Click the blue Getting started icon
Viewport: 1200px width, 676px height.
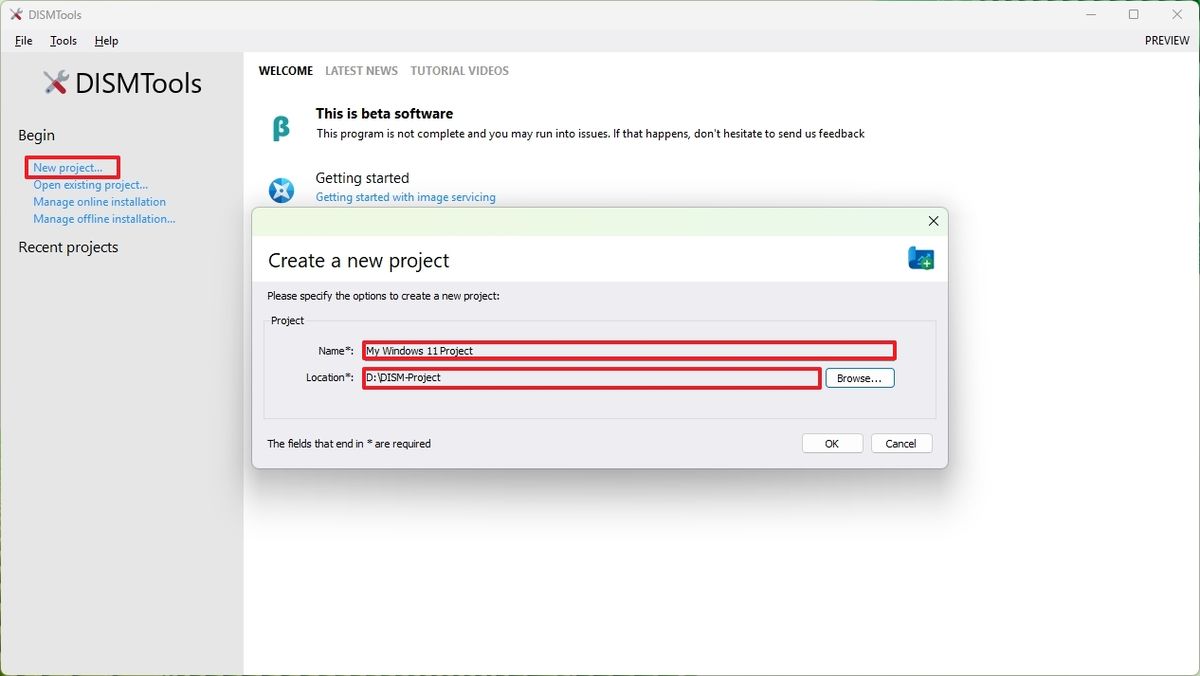point(281,189)
